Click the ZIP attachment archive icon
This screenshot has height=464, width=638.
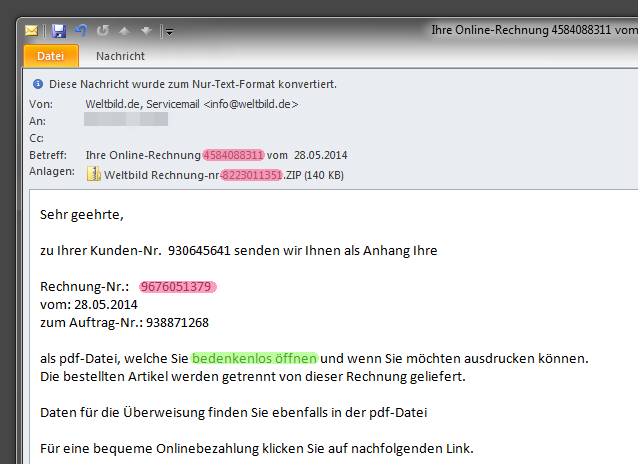pos(94,174)
